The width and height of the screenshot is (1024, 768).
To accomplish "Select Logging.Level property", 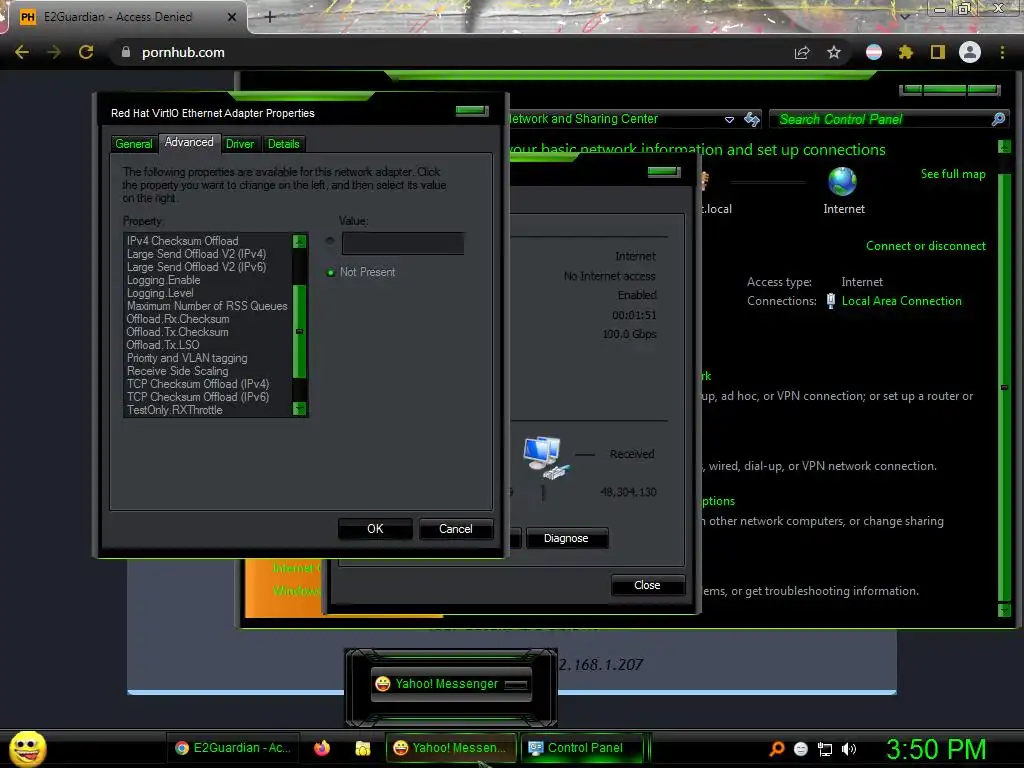I will [160, 293].
